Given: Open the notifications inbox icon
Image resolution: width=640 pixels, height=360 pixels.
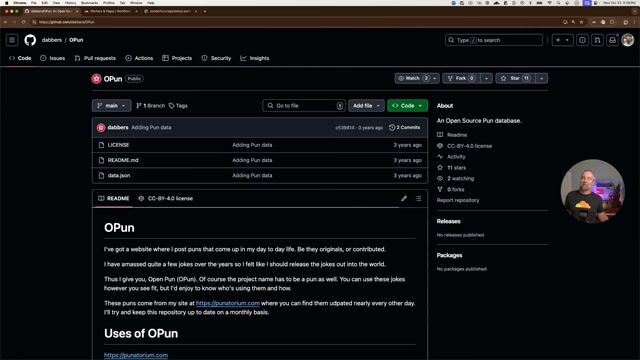Looking at the screenshot, I should pos(612,40).
